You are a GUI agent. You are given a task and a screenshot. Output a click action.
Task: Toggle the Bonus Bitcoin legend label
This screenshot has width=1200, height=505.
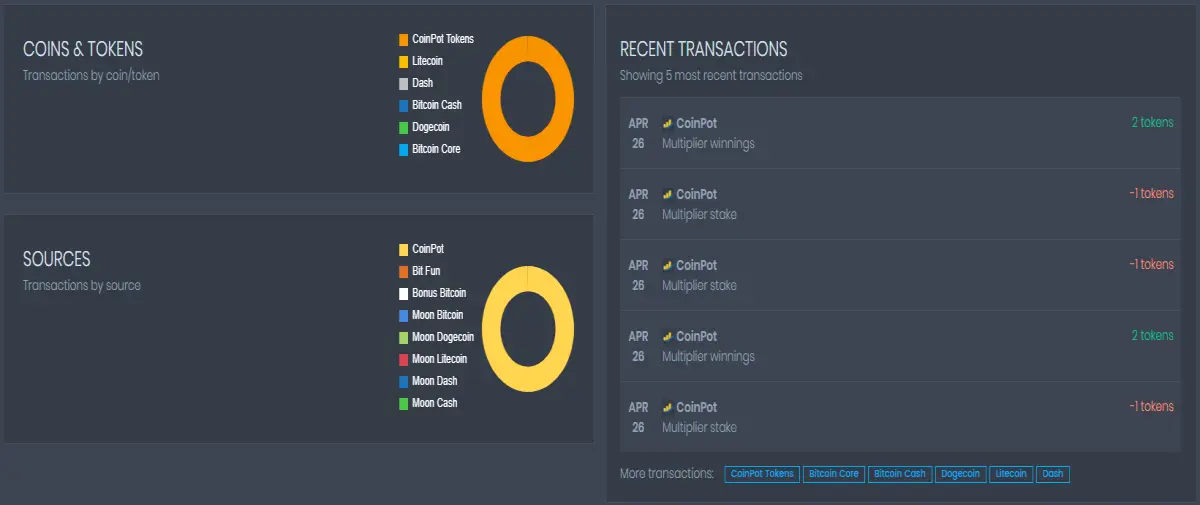439,293
